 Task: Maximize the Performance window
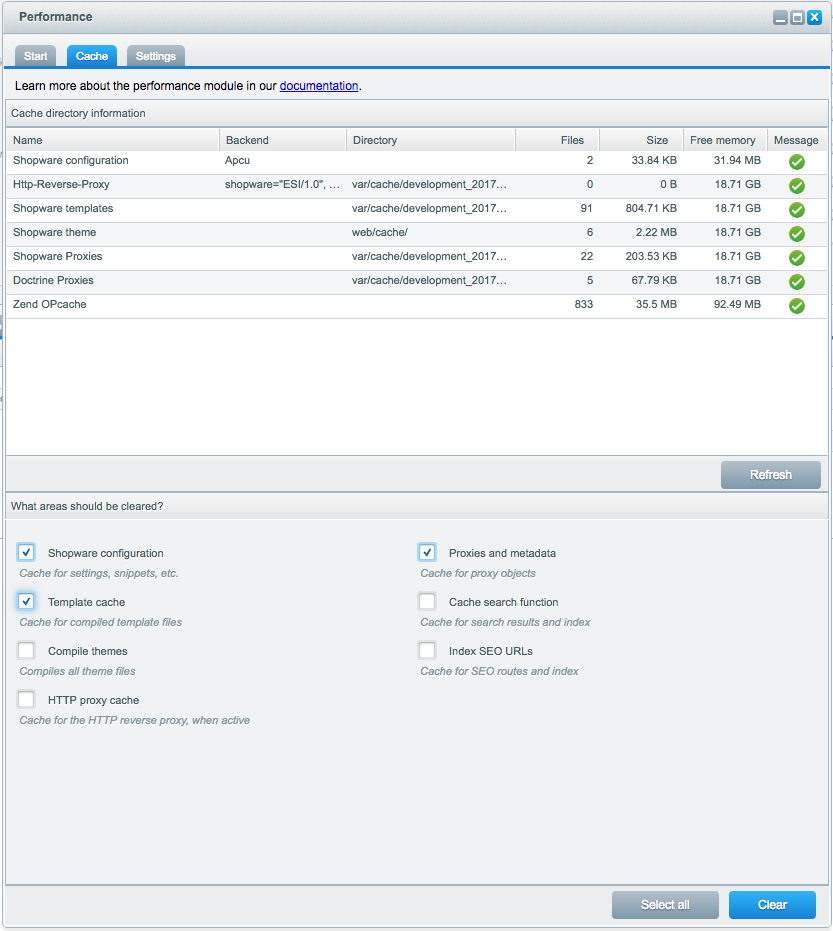coord(797,17)
